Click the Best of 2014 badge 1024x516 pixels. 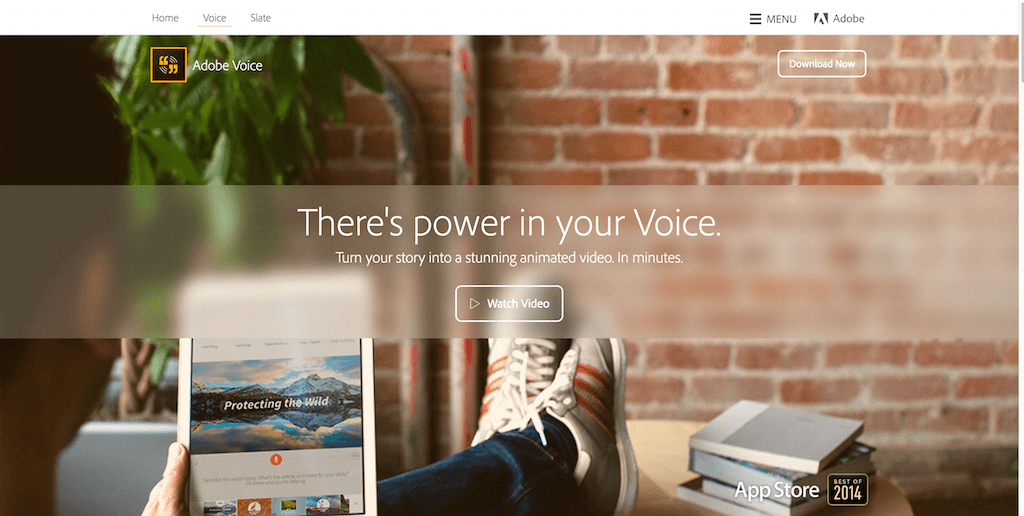(848, 490)
